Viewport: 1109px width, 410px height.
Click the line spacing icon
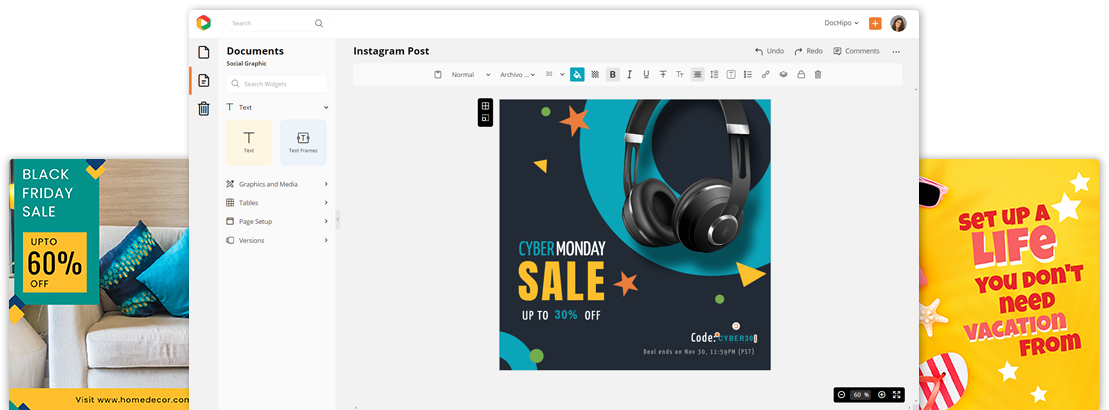[714, 75]
